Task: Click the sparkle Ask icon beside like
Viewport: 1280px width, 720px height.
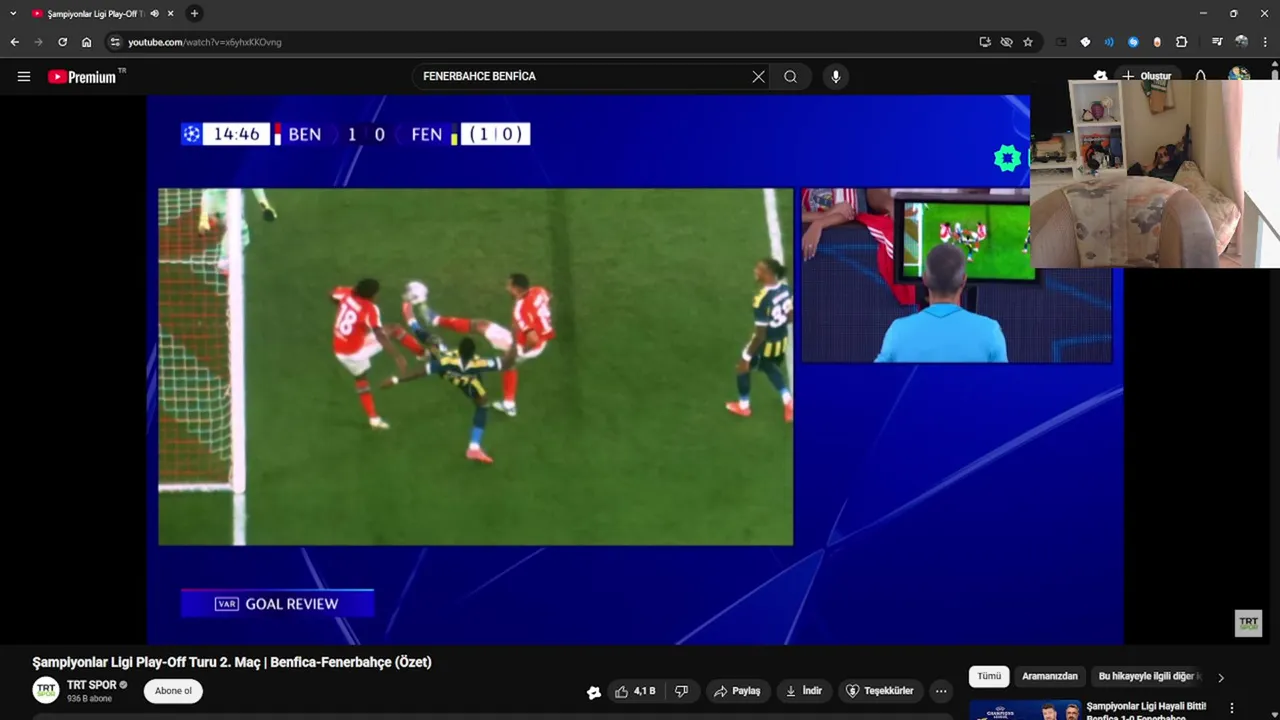Action: 594,692
